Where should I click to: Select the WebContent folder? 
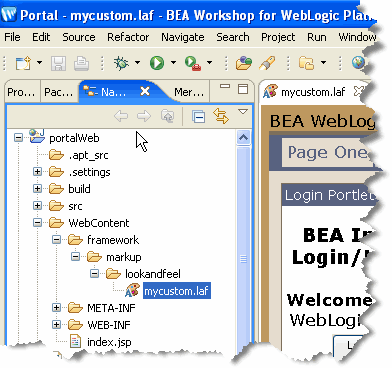[99, 223]
